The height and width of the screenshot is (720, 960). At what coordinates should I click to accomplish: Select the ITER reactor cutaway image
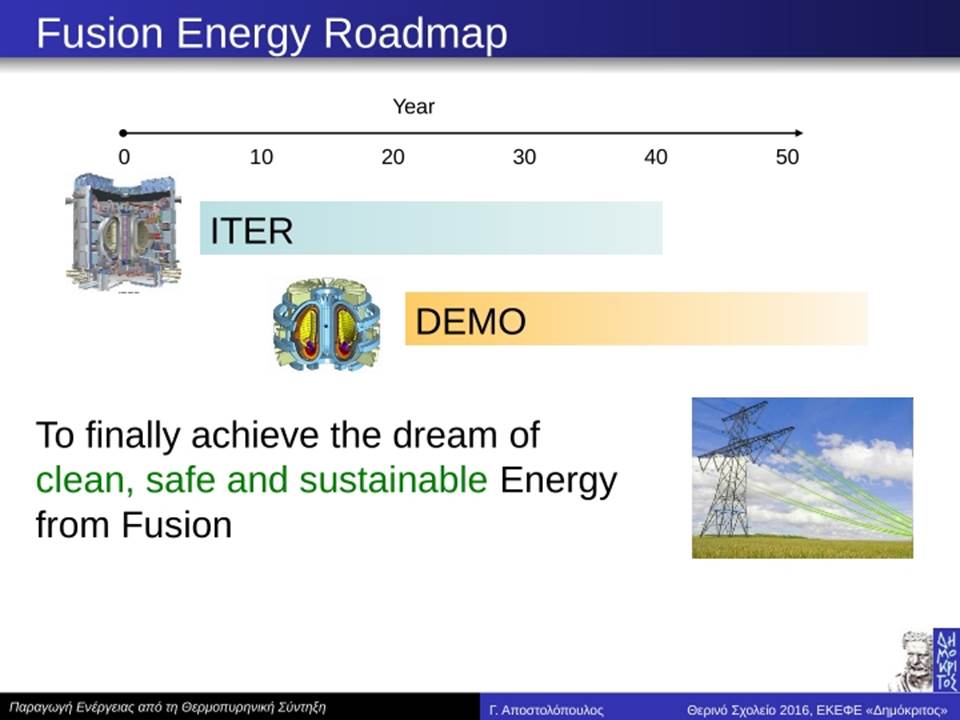click(123, 233)
